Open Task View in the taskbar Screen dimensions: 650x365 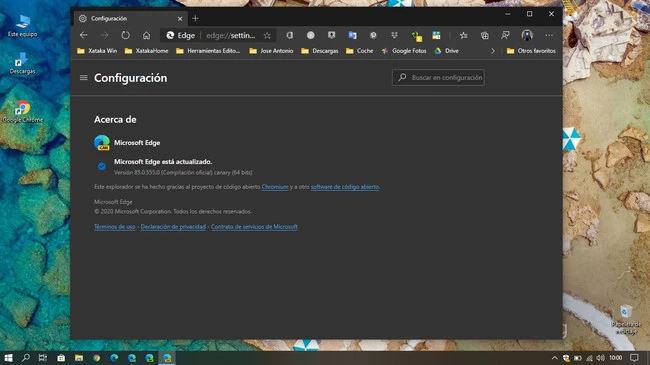click(x=43, y=358)
